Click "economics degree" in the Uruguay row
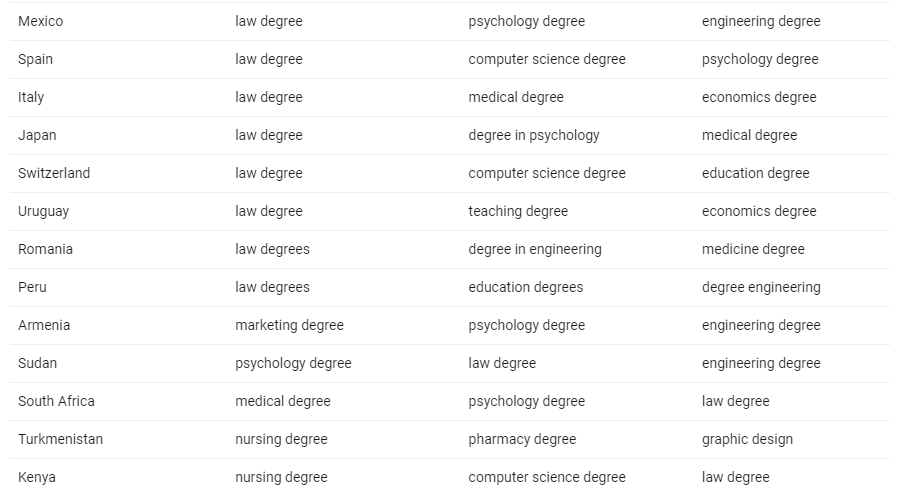The height and width of the screenshot is (489, 905). [x=759, y=211]
